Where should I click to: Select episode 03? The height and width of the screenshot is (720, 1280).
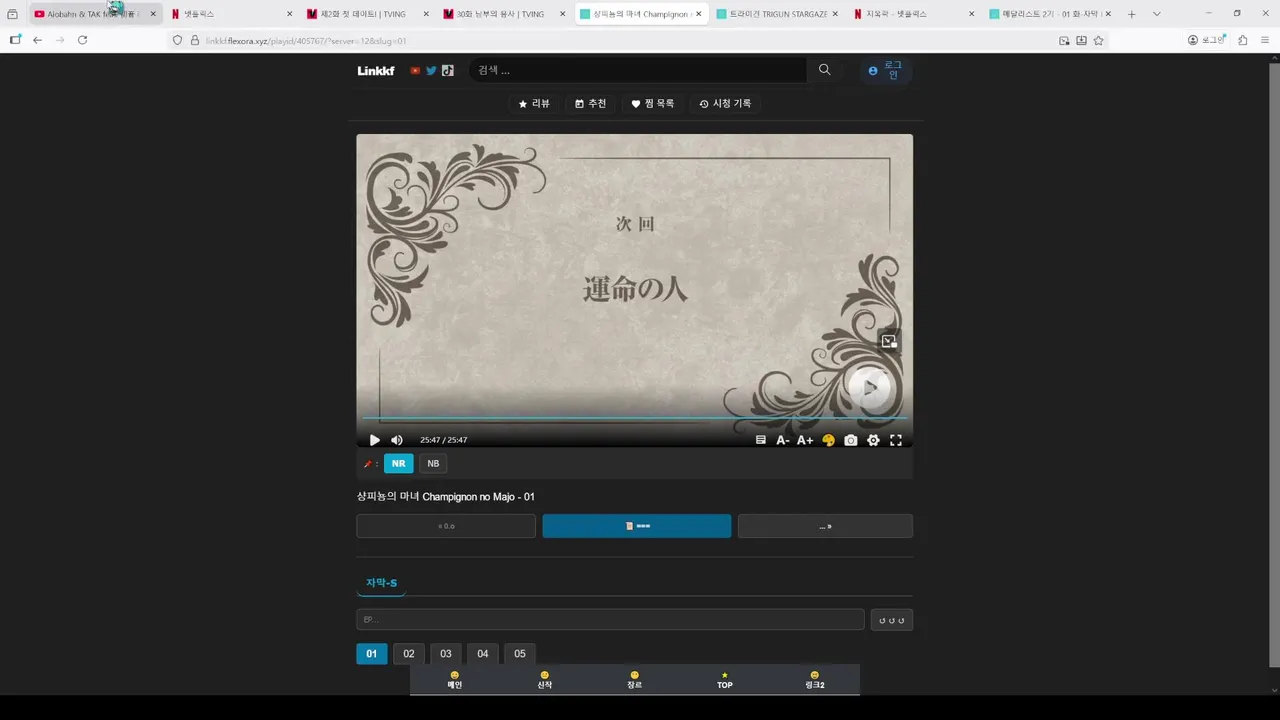coord(445,654)
